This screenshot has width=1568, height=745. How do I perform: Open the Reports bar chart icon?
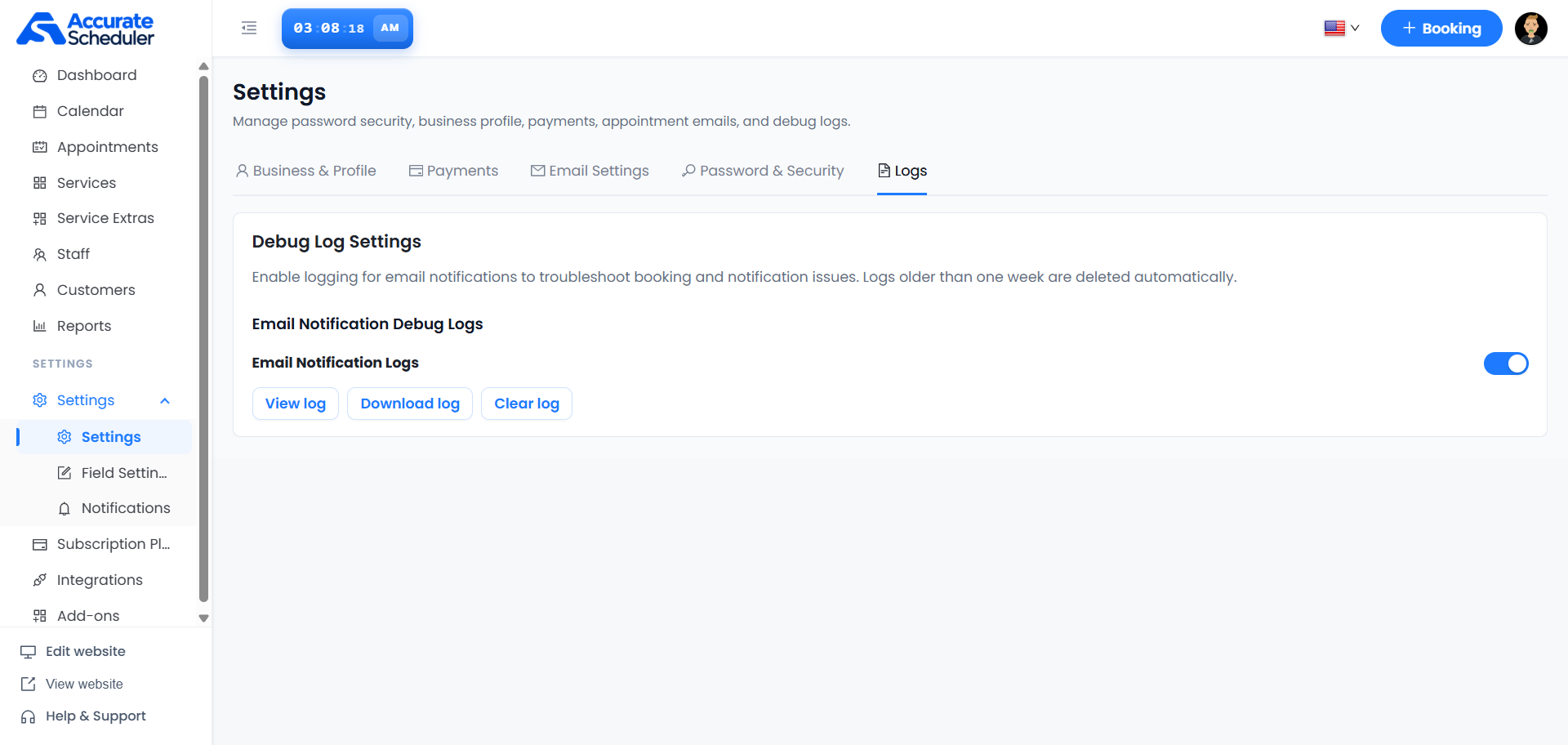tap(39, 326)
